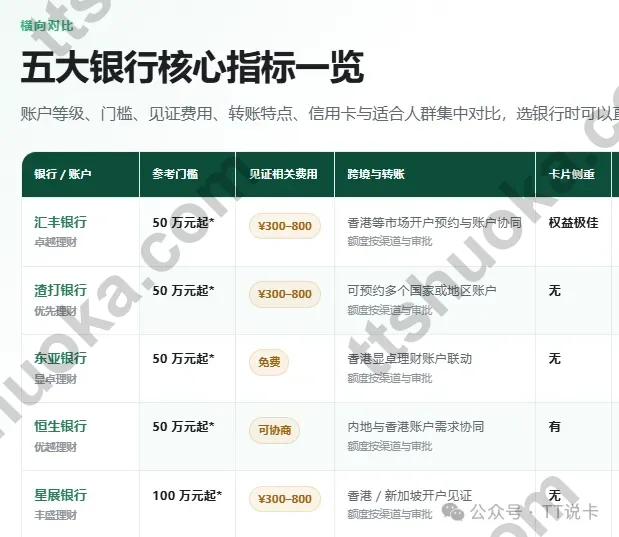Click 卓越理财 under 汇丰银行
The height and width of the screenshot is (537, 619).
pyautogui.click(x=55, y=242)
